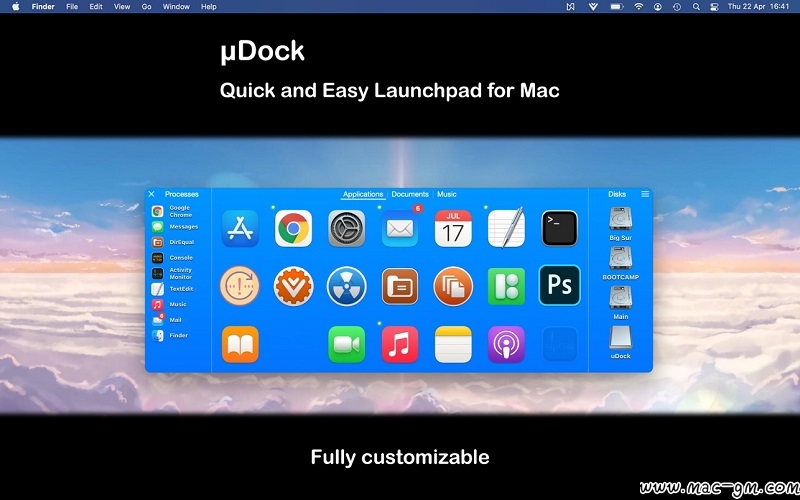Viewport: 800px width, 500px height.
Task: Open the Books app icon
Action: pos(240,344)
